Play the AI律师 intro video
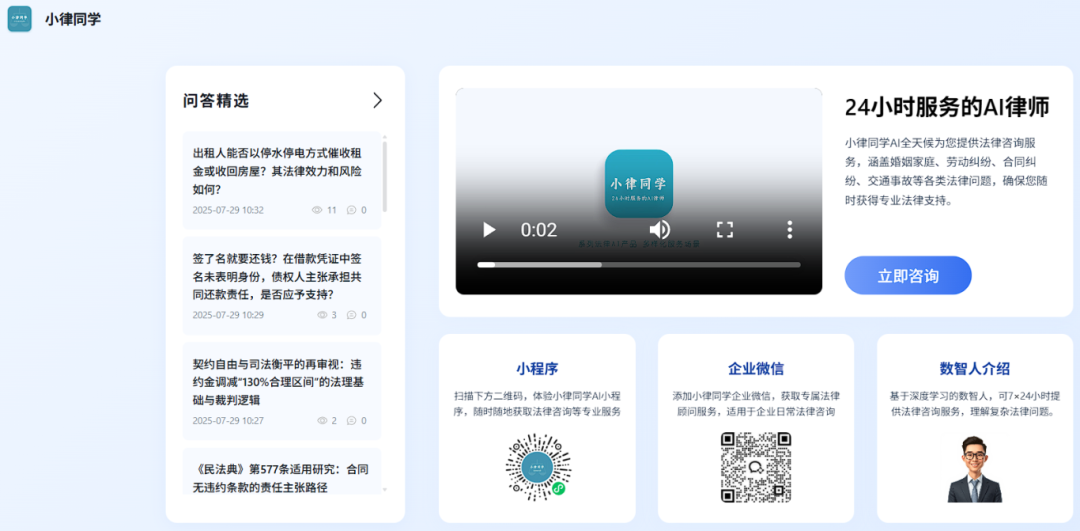Viewport: 1080px width, 531px height. [x=489, y=230]
